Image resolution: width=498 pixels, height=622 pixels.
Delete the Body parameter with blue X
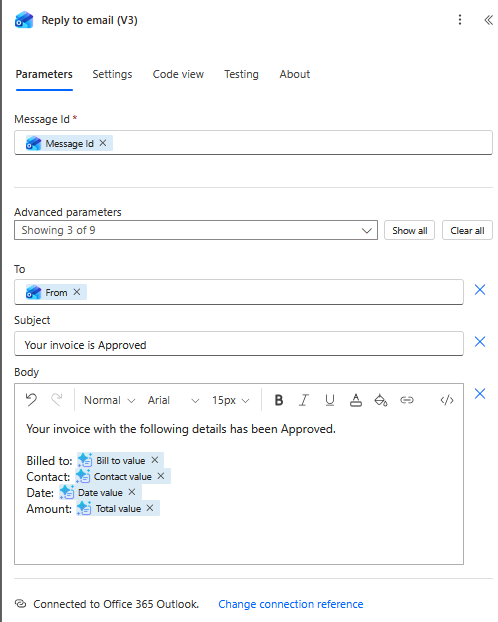point(480,394)
